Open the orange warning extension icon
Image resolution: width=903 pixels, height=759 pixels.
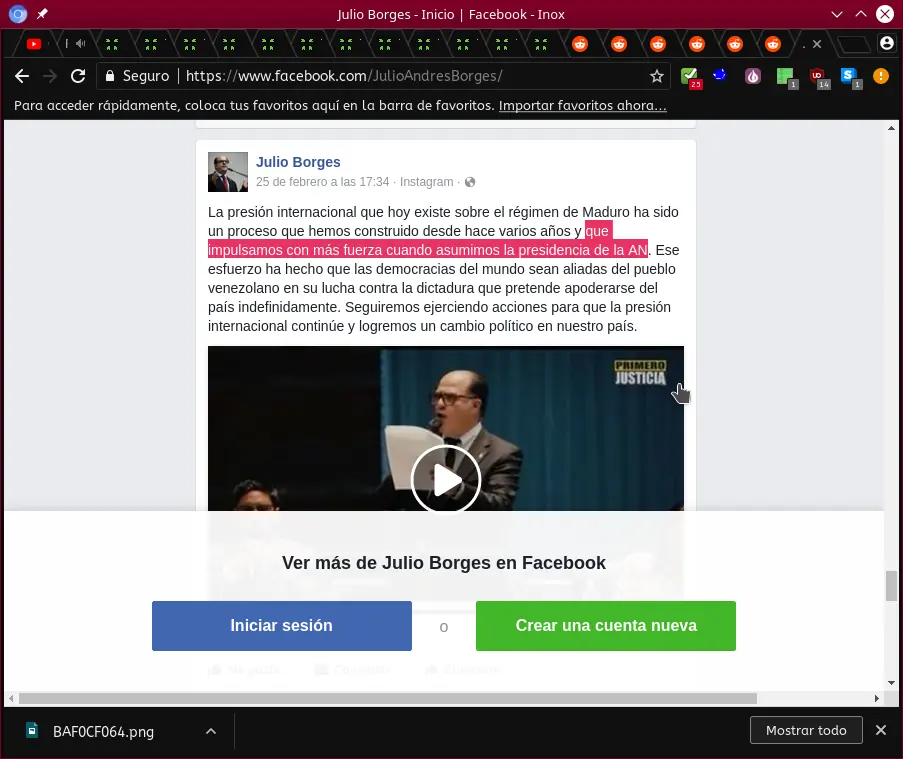(880, 76)
